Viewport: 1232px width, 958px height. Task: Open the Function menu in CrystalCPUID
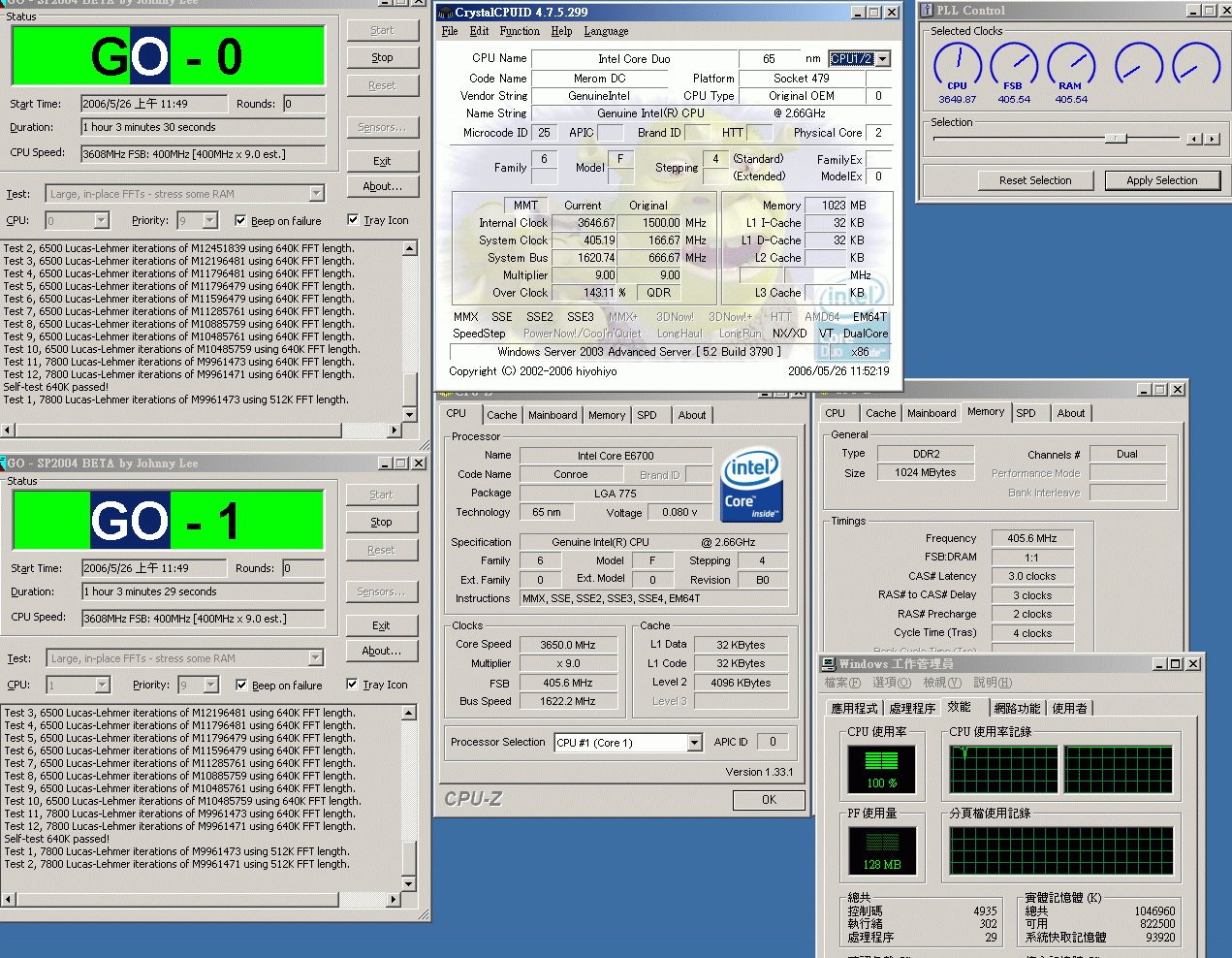pyautogui.click(x=520, y=31)
